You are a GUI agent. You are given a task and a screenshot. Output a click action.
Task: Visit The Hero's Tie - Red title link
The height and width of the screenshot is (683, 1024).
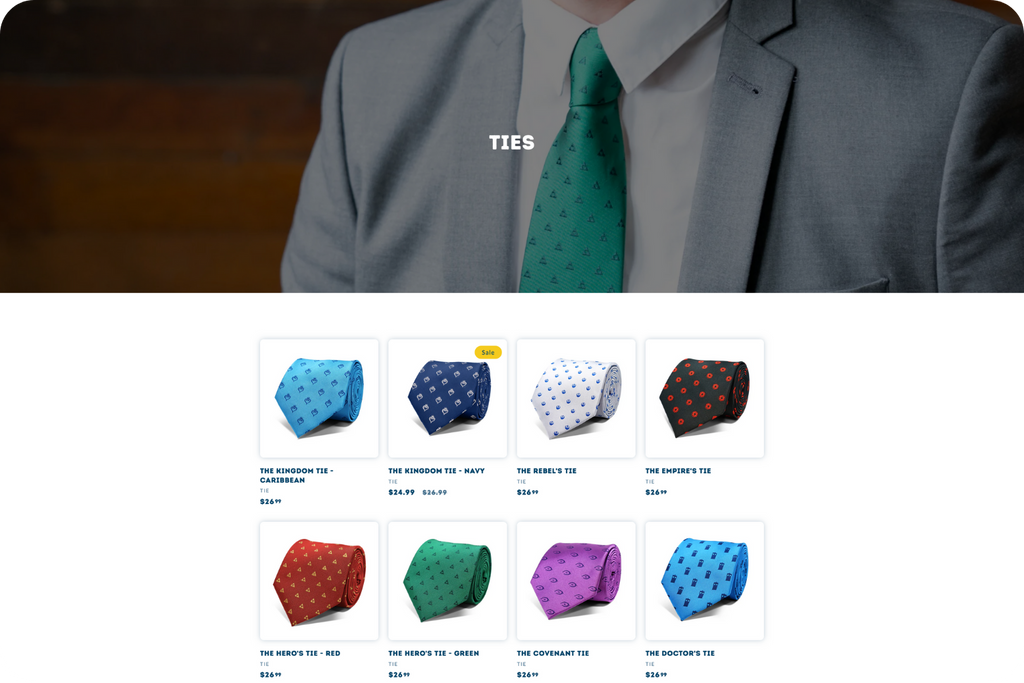(300, 653)
